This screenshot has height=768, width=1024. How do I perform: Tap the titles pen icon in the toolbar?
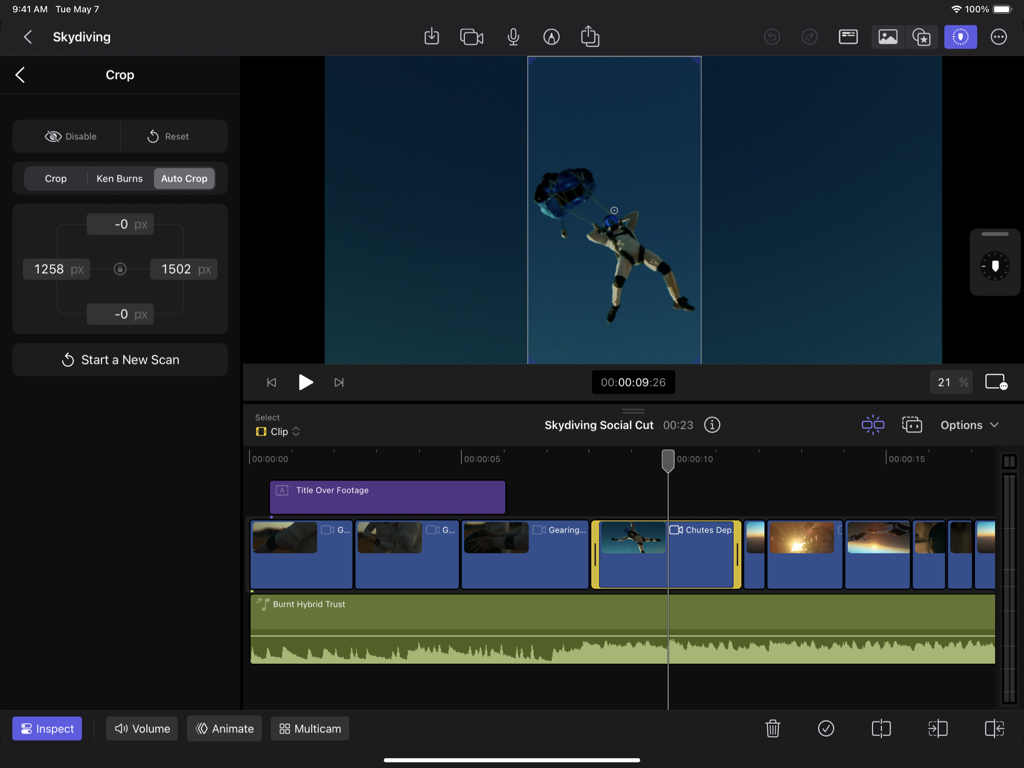pos(551,37)
